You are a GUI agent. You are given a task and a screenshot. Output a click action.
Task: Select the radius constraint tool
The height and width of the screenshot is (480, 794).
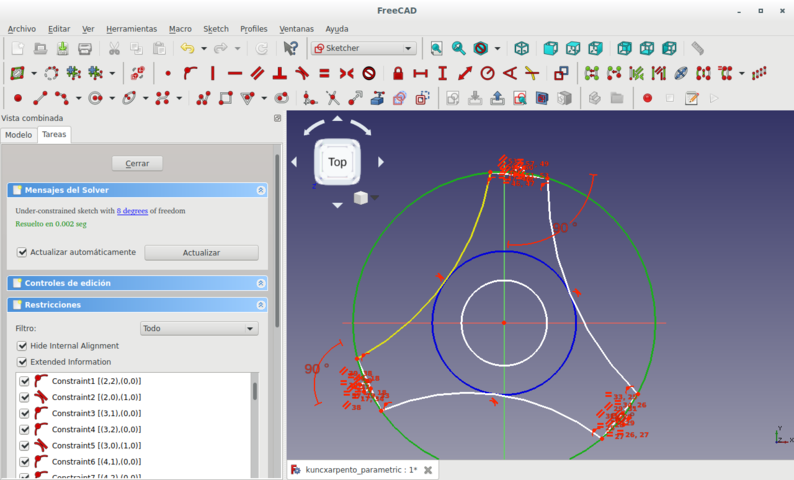(x=487, y=73)
